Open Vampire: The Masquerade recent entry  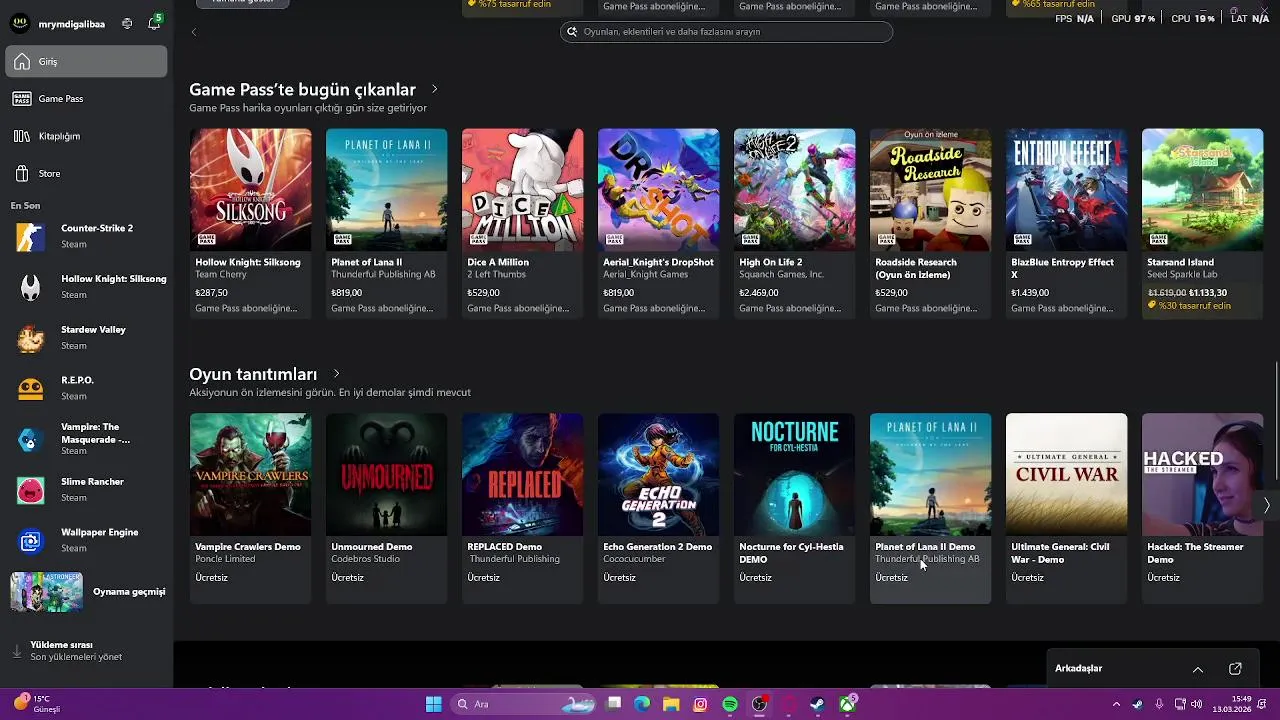(87, 439)
